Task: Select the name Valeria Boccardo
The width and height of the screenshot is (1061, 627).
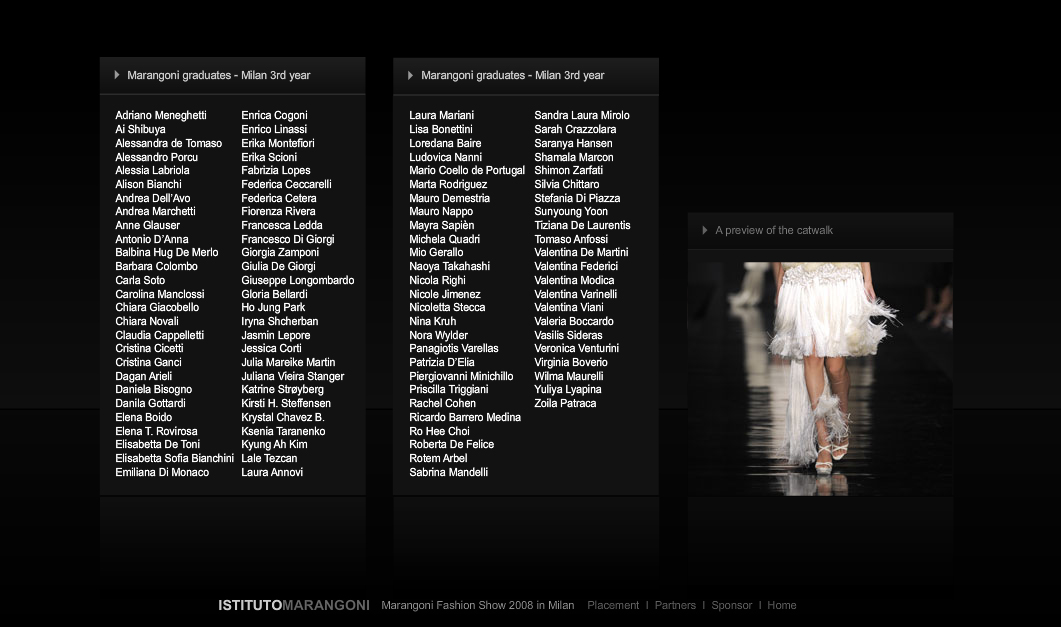Action: 574,321
